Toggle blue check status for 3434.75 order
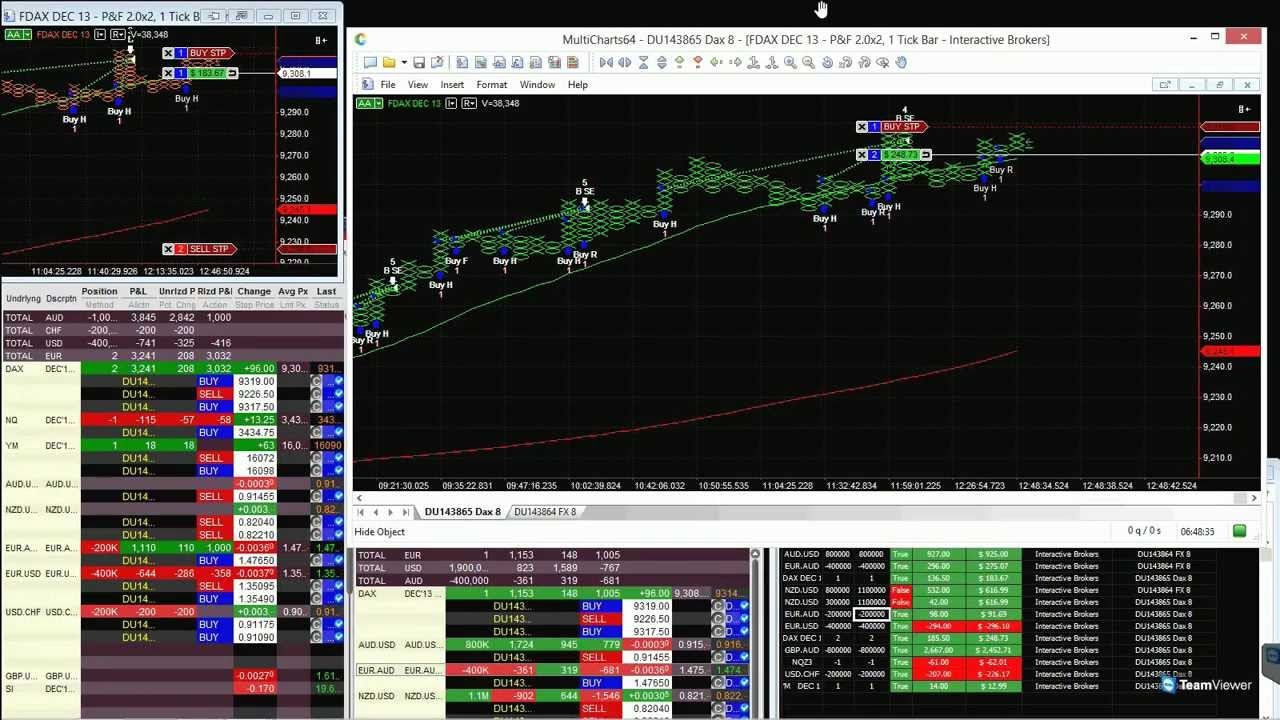 [x=338, y=433]
